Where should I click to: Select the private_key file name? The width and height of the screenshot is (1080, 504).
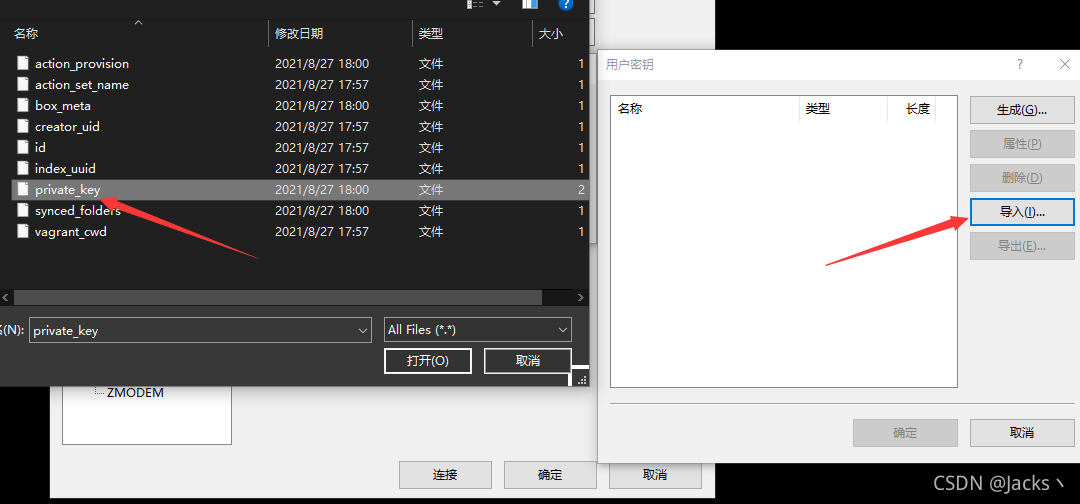coord(68,189)
